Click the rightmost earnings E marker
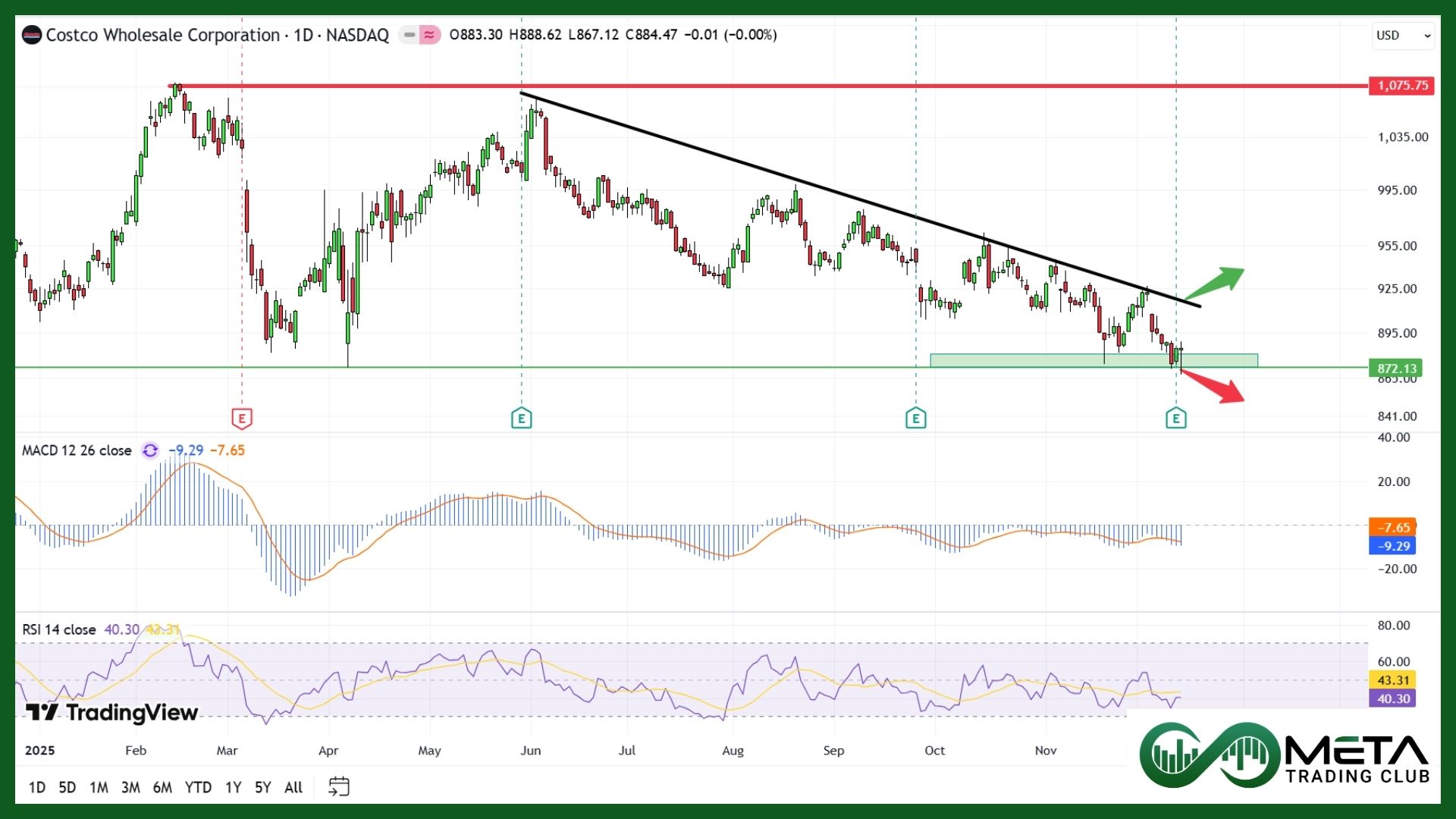This screenshot has width=1456, height=819. 1175,418
